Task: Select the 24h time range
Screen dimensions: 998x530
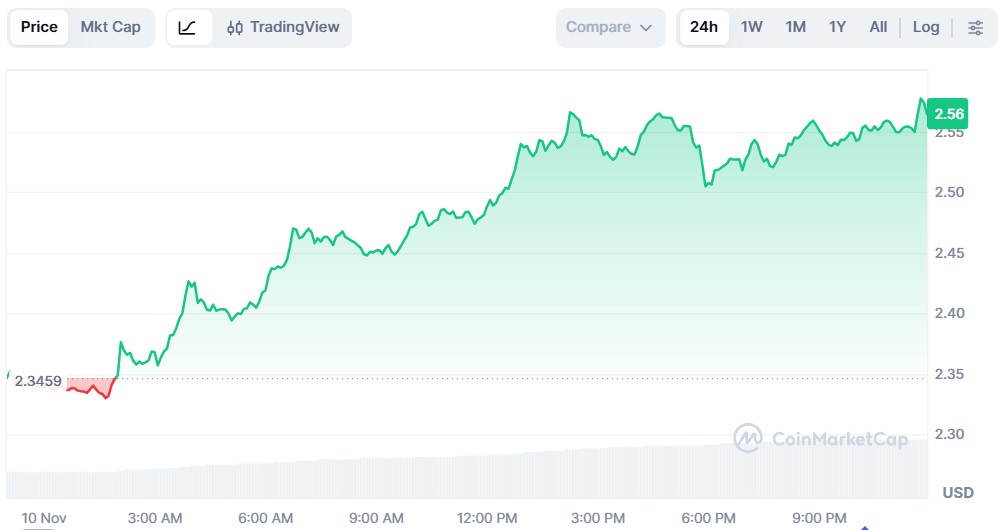Action: tap(704, 27)
